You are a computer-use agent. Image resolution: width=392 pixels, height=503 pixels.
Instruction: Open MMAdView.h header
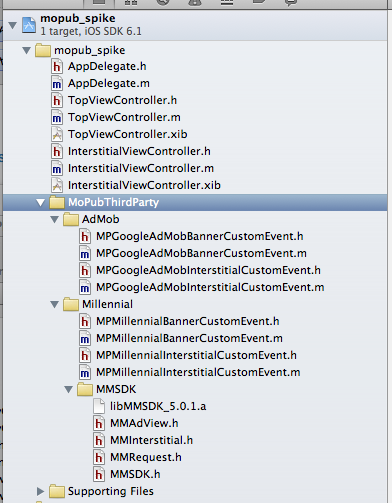(144, 423)
